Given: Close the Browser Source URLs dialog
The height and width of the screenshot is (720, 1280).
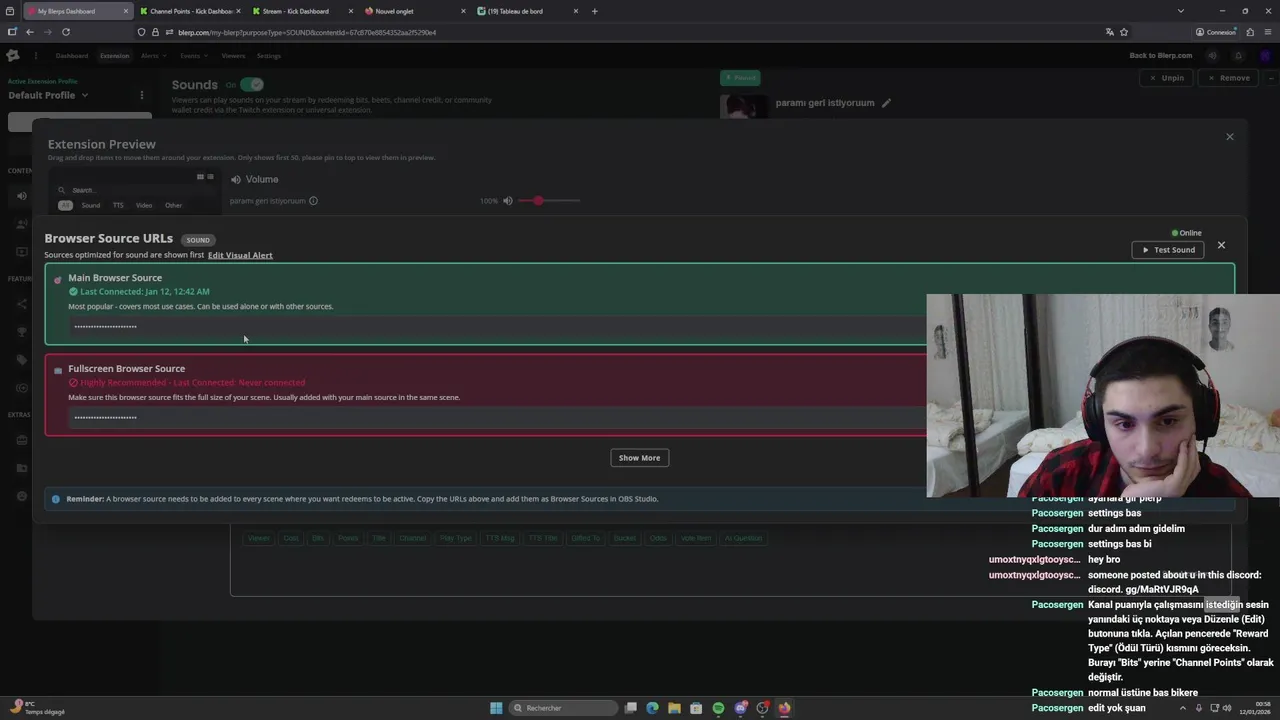Looking at the screenshot, I should coord(1221,245).
